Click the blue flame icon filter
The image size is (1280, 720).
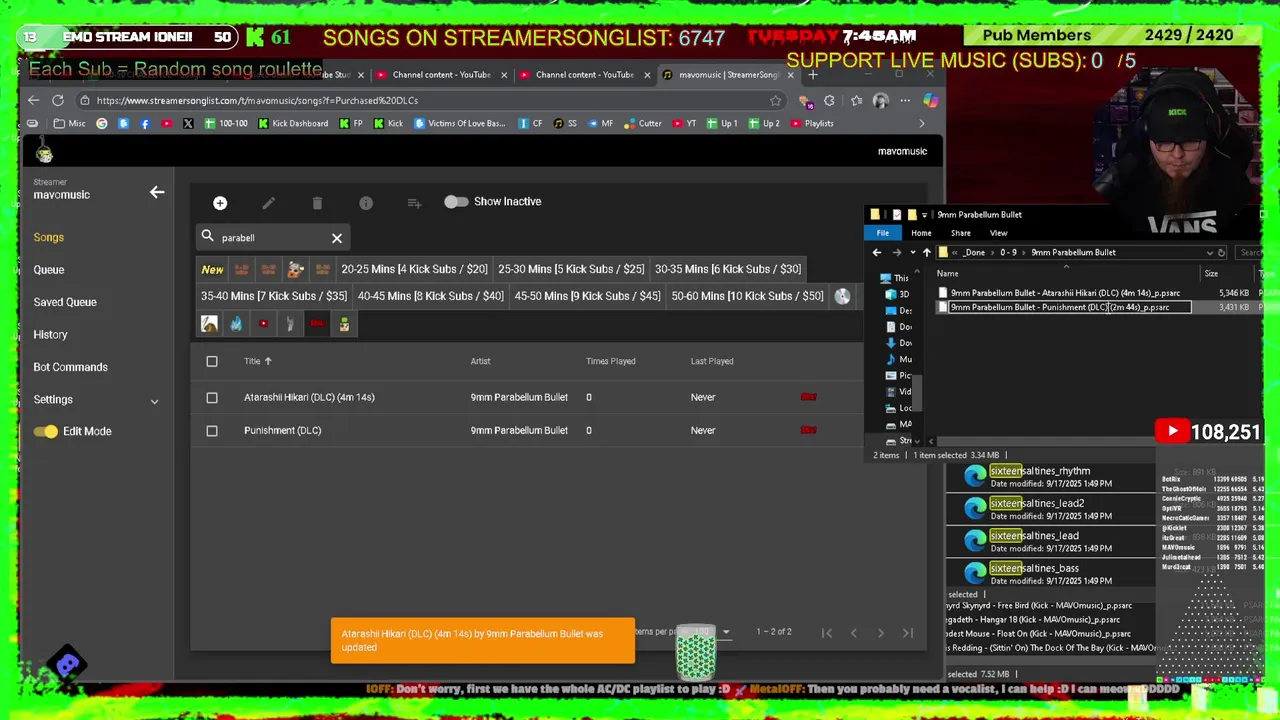236,324
